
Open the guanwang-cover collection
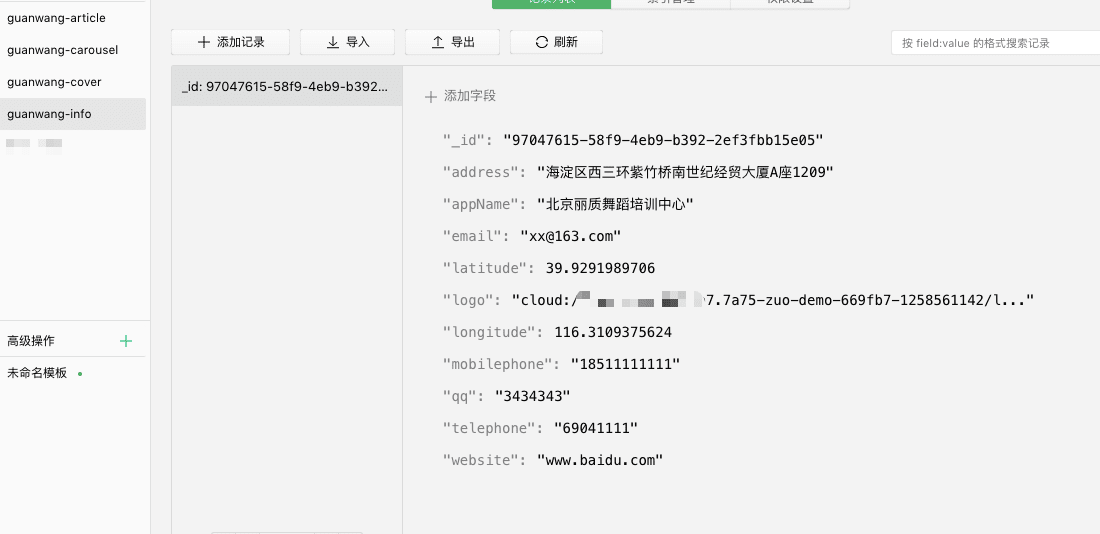click(54, 82)
